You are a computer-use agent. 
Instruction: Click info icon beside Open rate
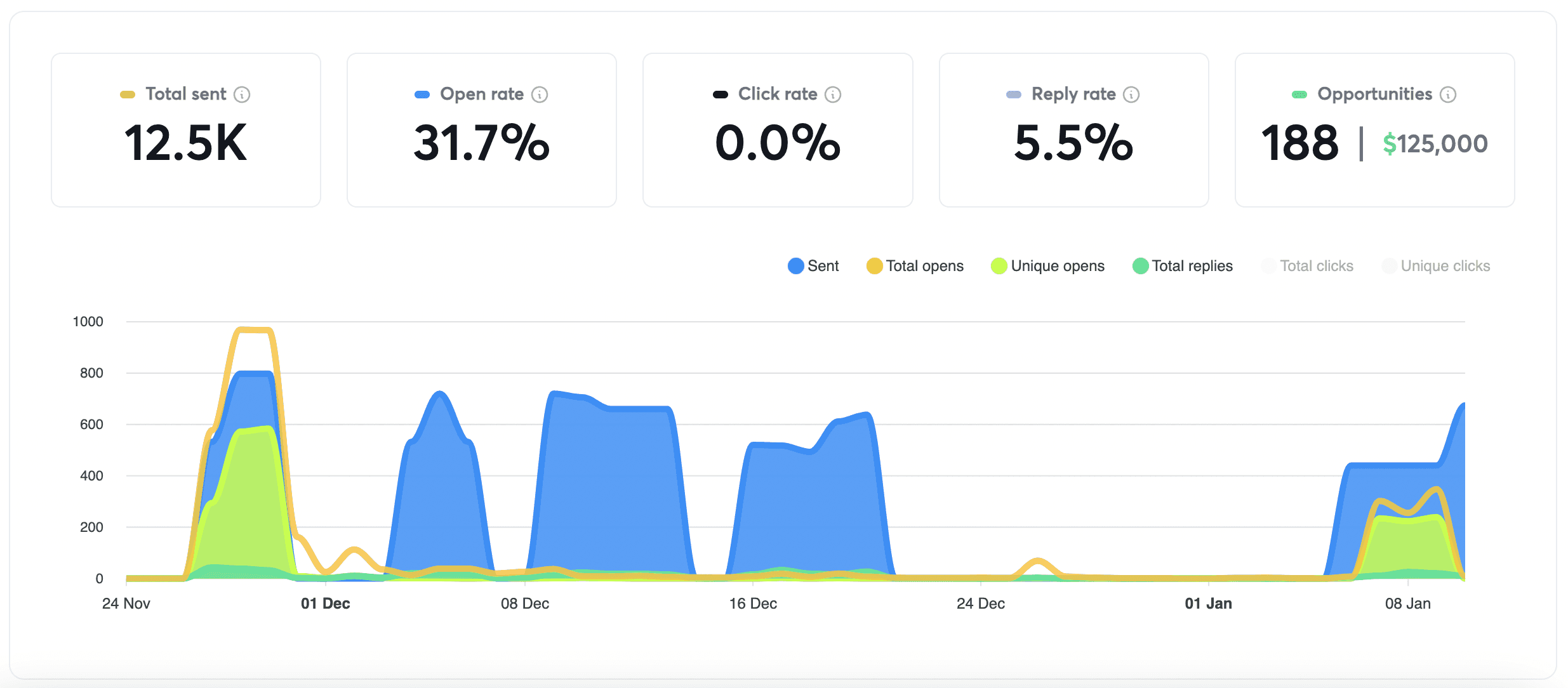(540, 95)
